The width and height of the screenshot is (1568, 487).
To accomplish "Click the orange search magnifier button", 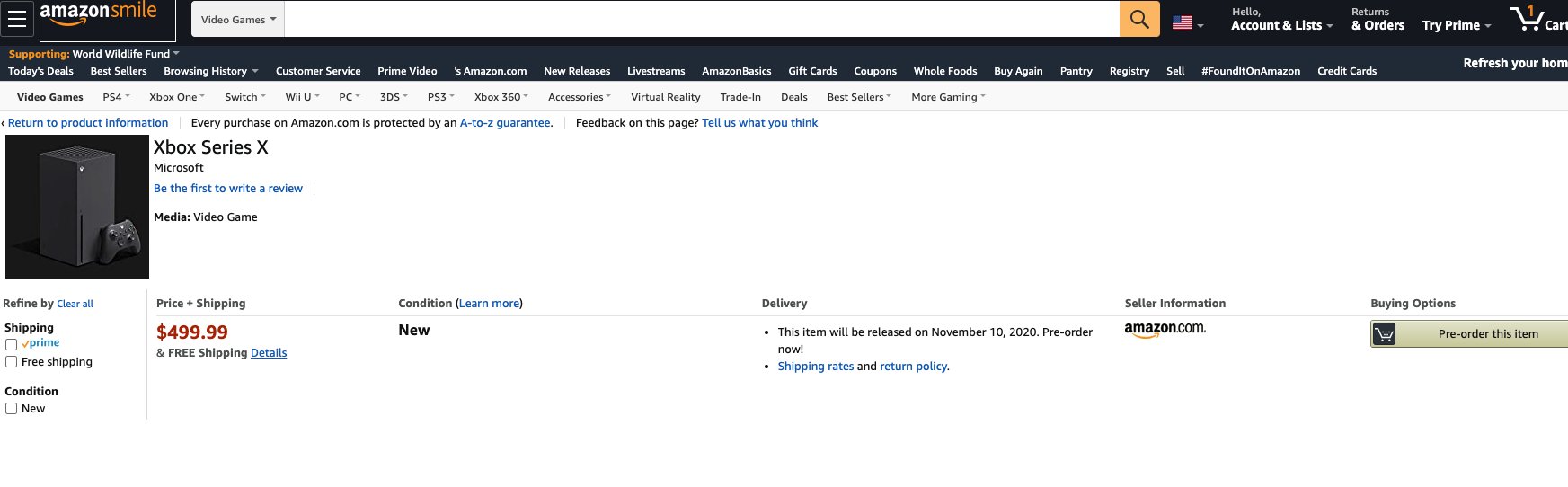I will pos(1139,19).
